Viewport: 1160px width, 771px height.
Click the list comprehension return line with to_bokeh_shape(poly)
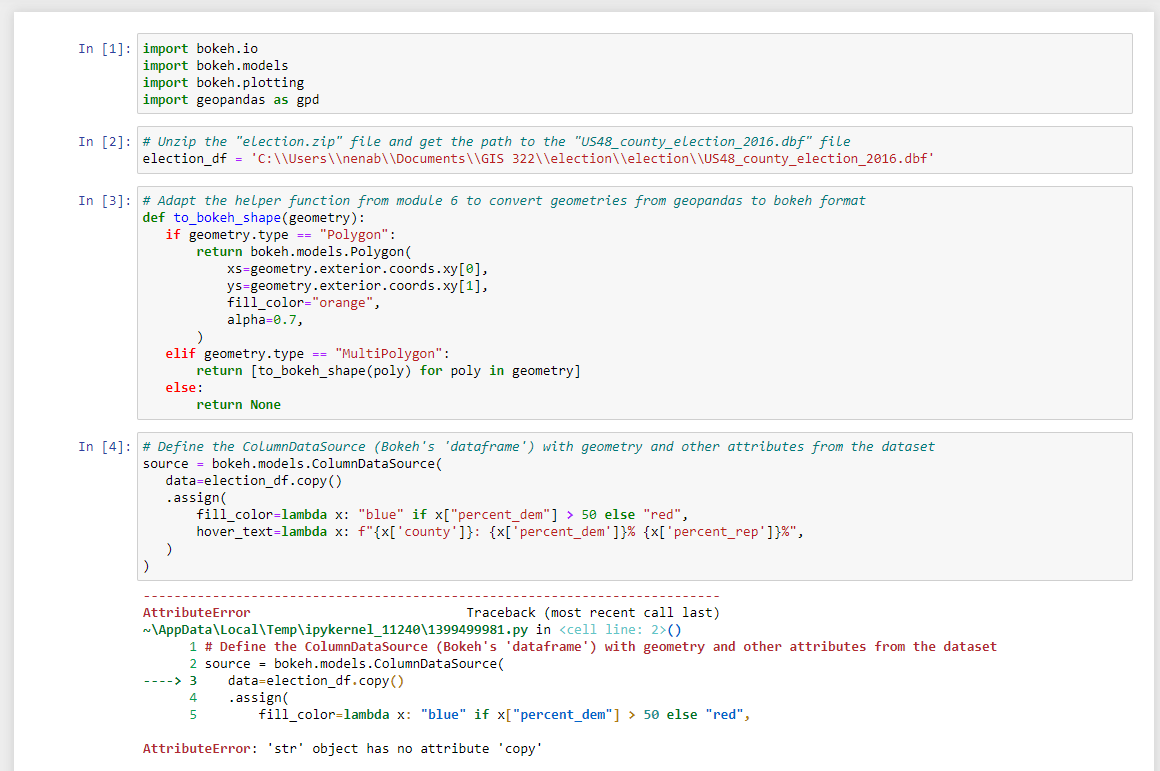pyautogui.click(x=388, y=371)
